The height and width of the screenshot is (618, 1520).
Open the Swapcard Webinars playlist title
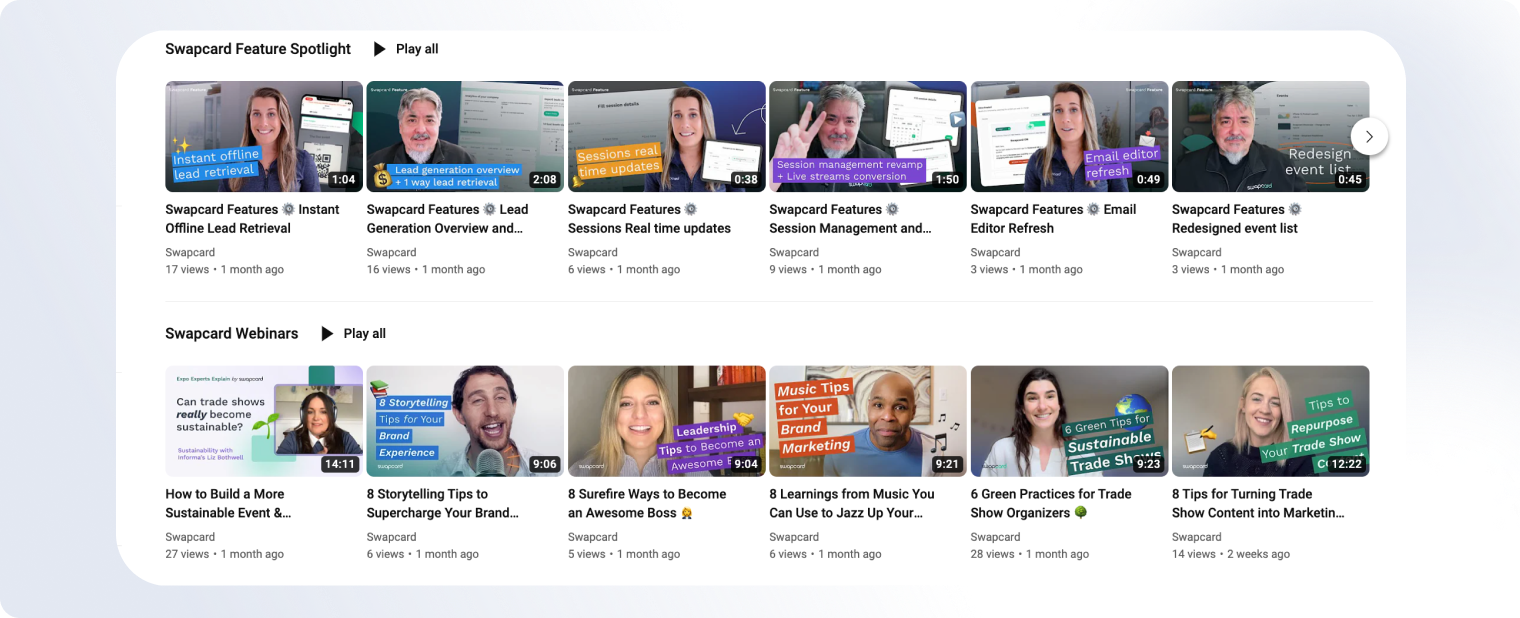pyautogui.click(x=232, y=334)
